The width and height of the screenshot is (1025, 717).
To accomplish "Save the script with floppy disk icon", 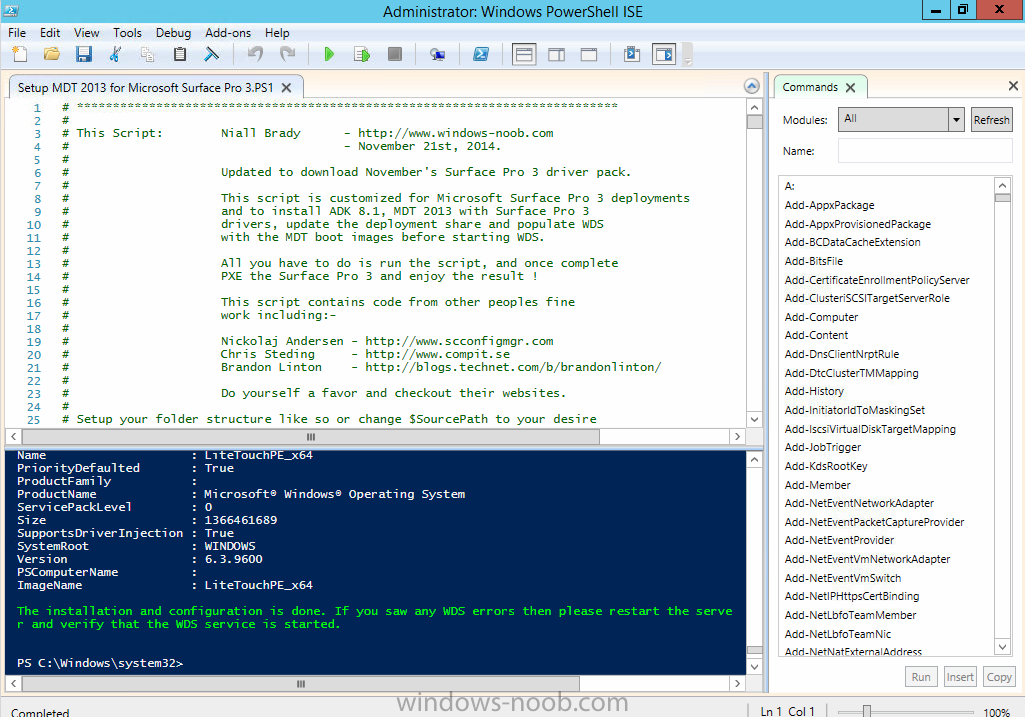I will (x=84, y=54).
